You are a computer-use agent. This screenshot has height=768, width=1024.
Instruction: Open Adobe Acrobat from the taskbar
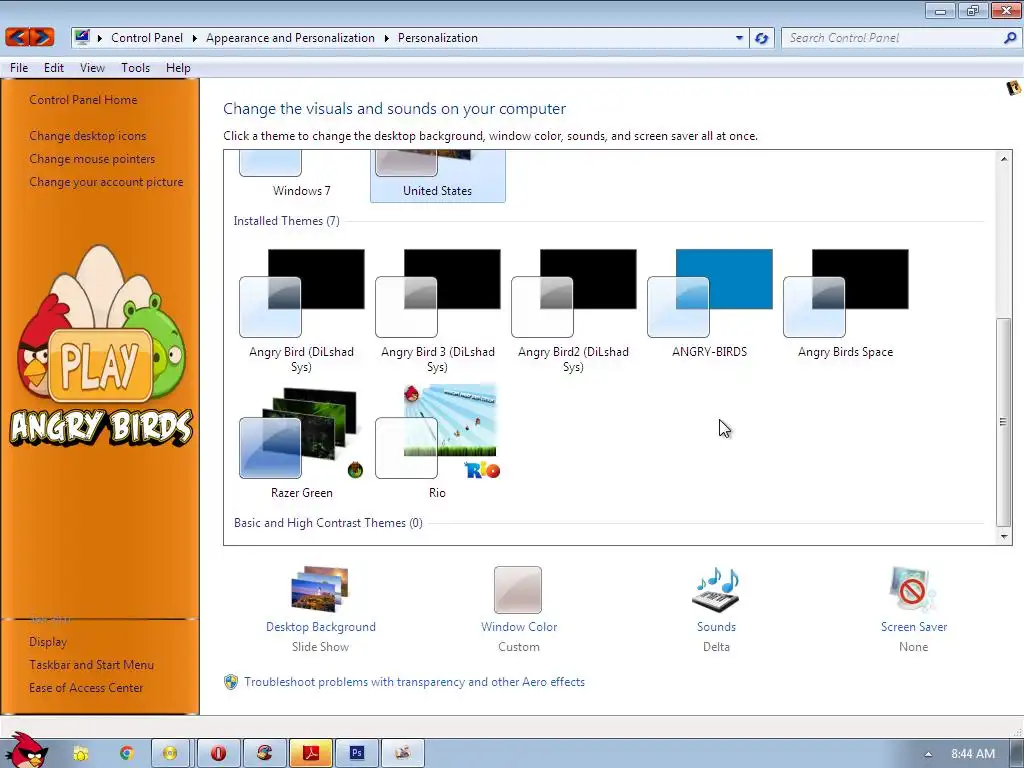[x=311, y=753]
